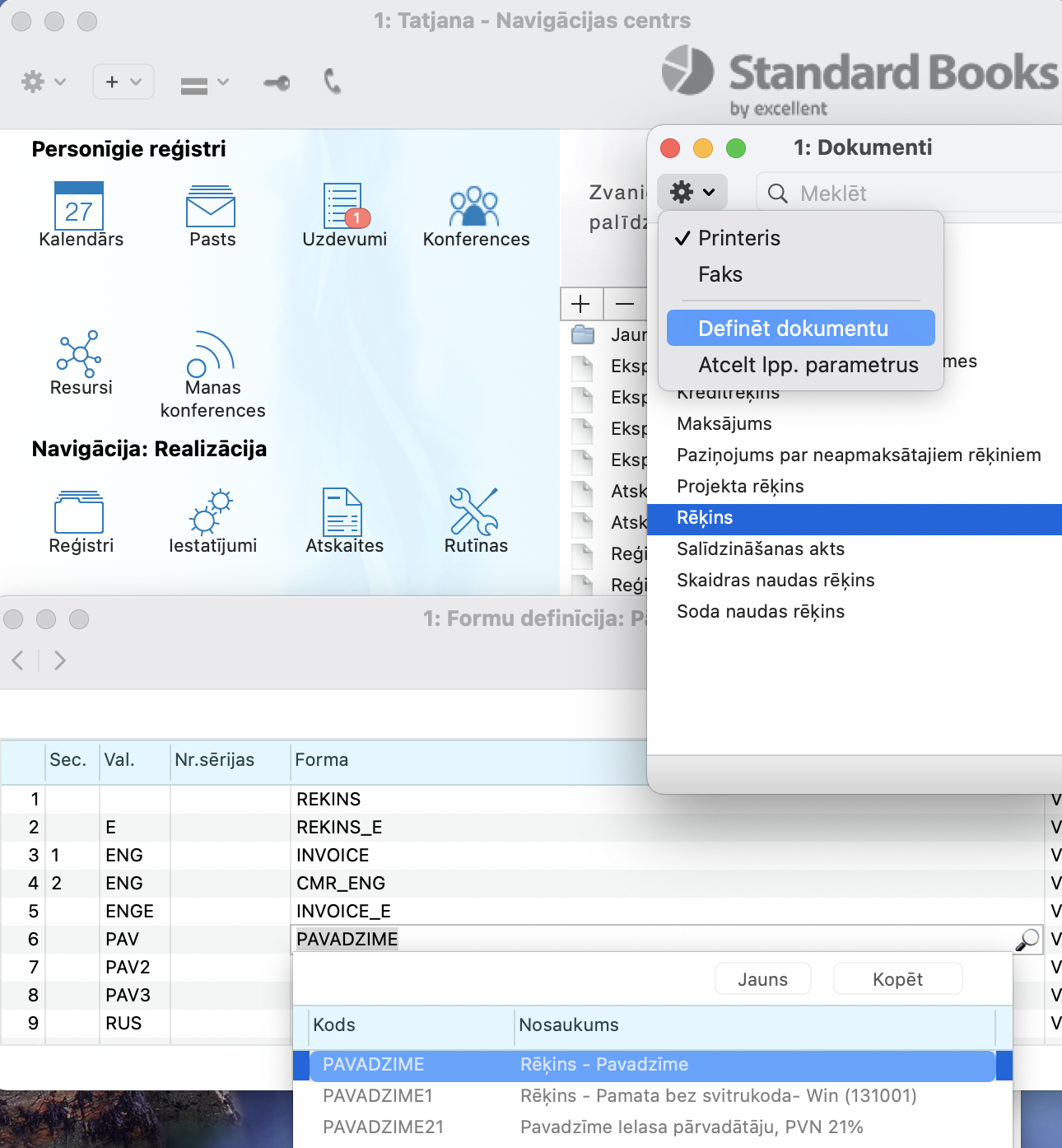Open Iestatījumi settings gears icon
The height and width of the screenshot is (1148, 1062).
click(x=212, y=512)
